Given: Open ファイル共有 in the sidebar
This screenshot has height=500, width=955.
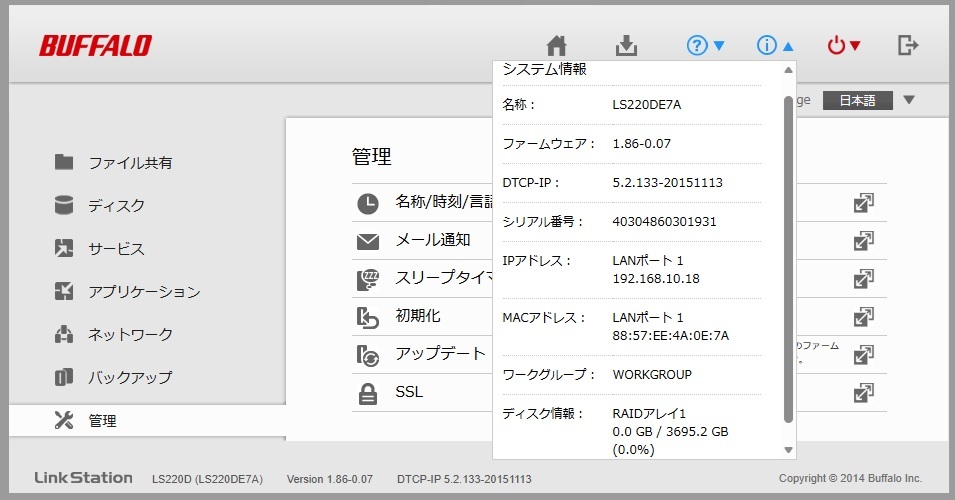Looking at the screenshot, I should pos(129,162).
